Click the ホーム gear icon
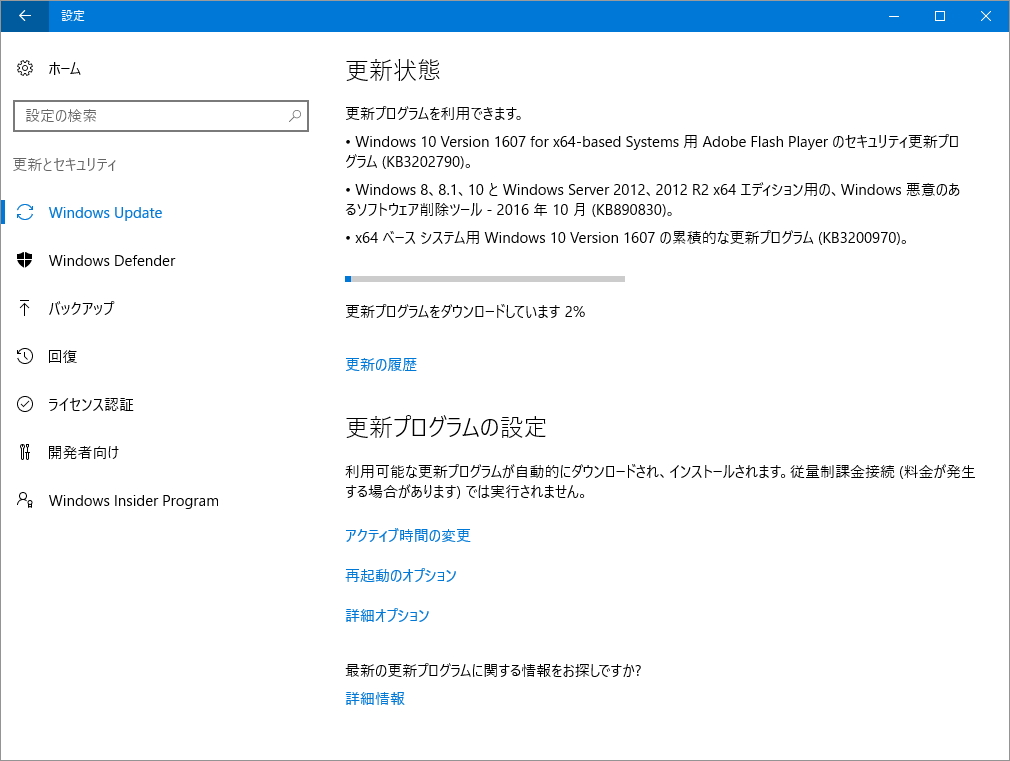The height and width of the screenshot is (761, 1010). [x=25, y=68]
